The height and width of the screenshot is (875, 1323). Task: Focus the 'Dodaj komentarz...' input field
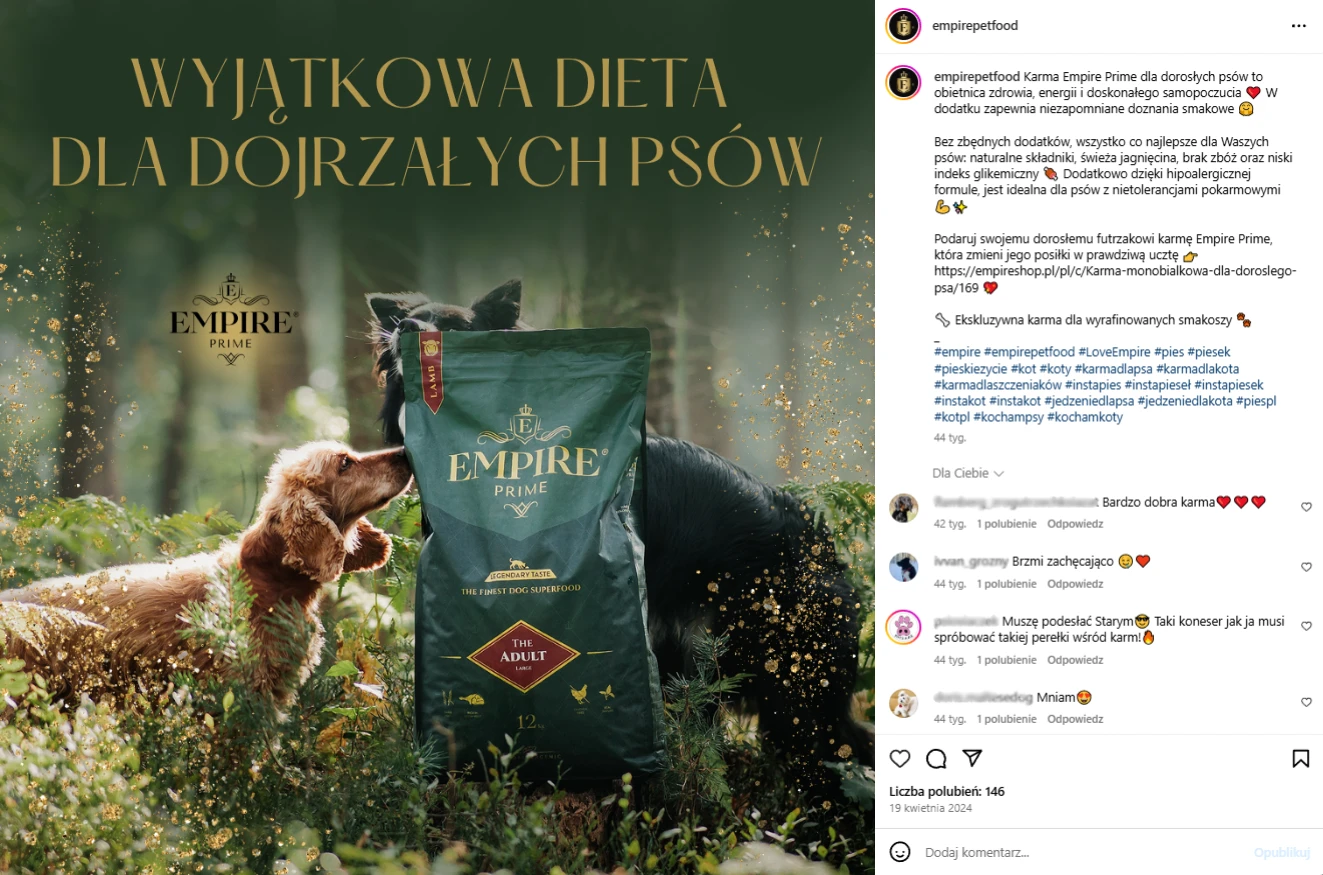(1085, 853)
